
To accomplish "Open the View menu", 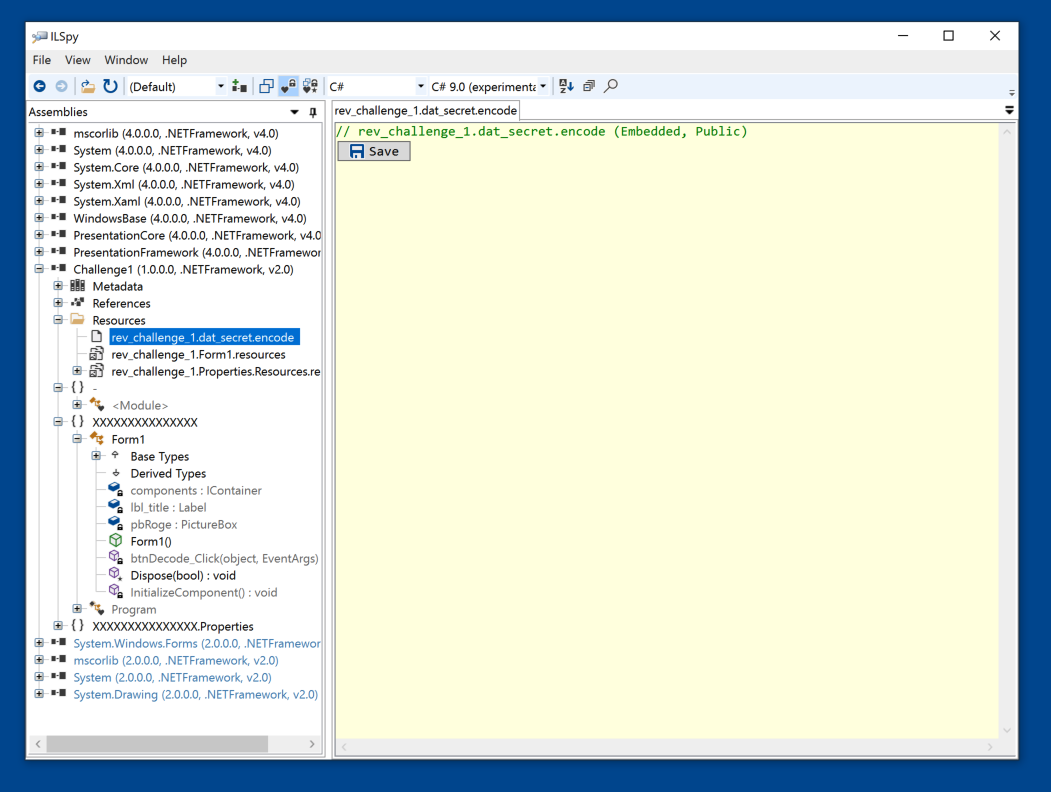I will pos(77,60).
